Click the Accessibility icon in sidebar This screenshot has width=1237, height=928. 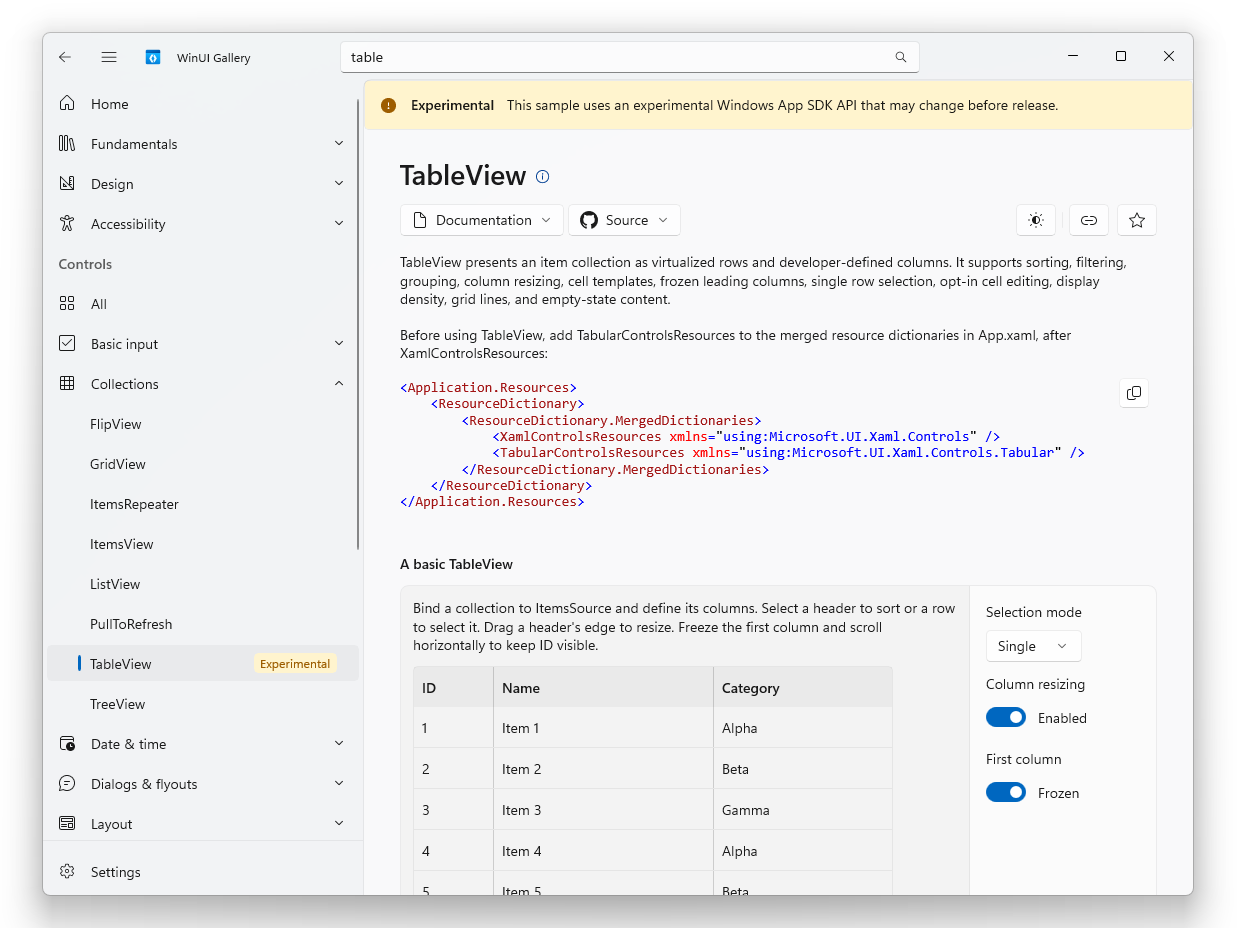[x=67, y=223]
